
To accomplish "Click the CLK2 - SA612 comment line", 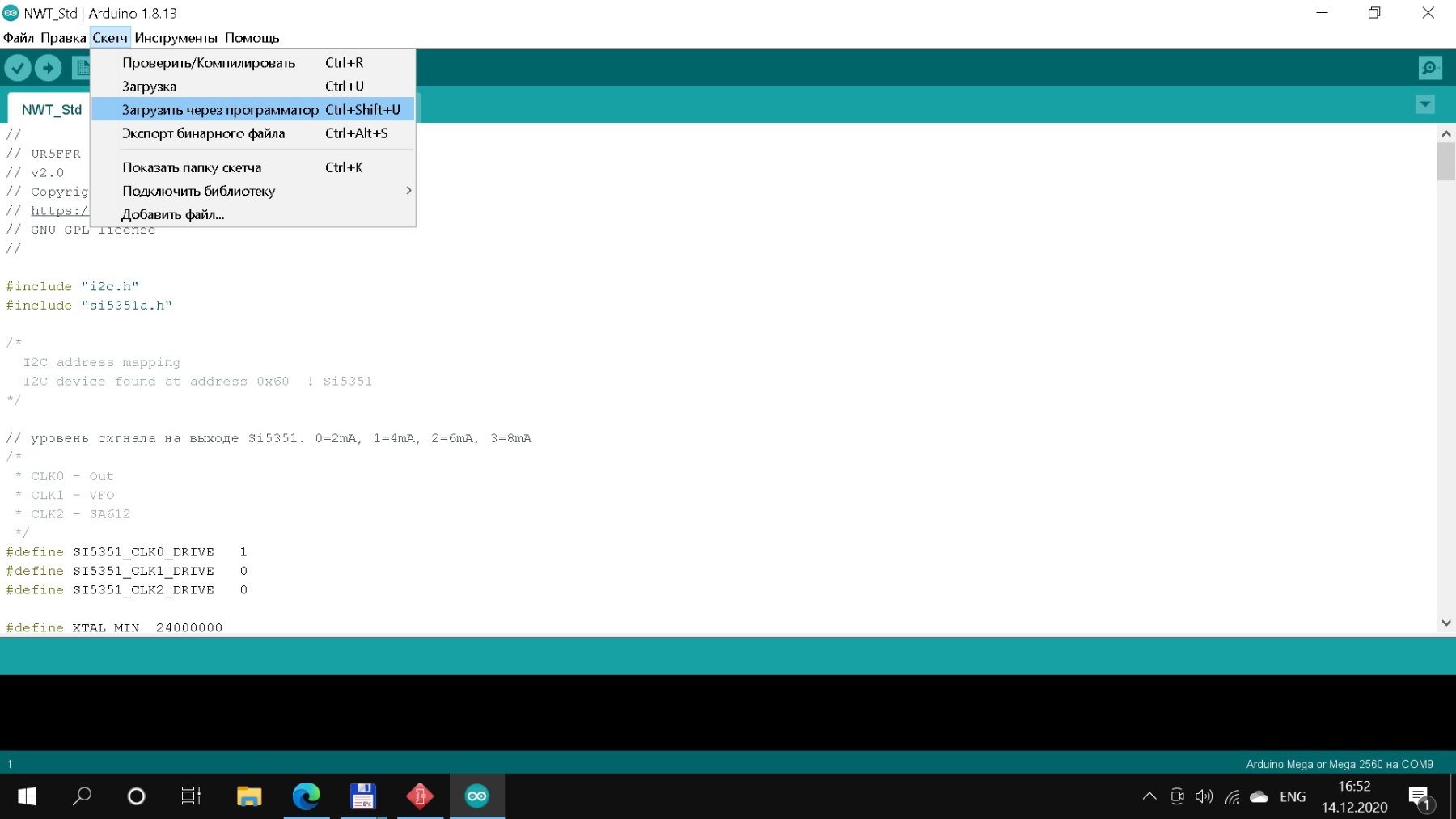I will click(x=73, y=514).
